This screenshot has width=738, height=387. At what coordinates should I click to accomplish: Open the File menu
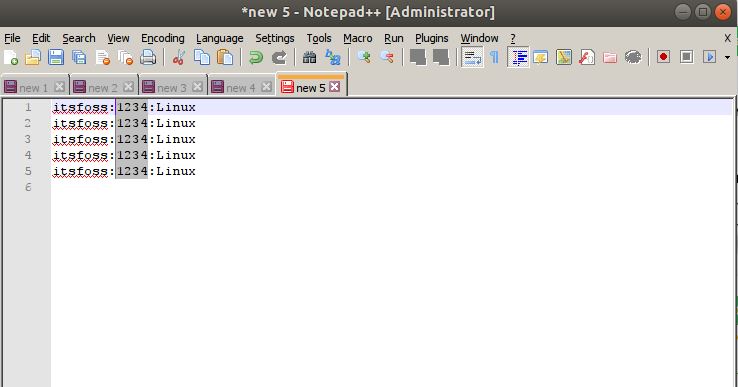[12, 38]
